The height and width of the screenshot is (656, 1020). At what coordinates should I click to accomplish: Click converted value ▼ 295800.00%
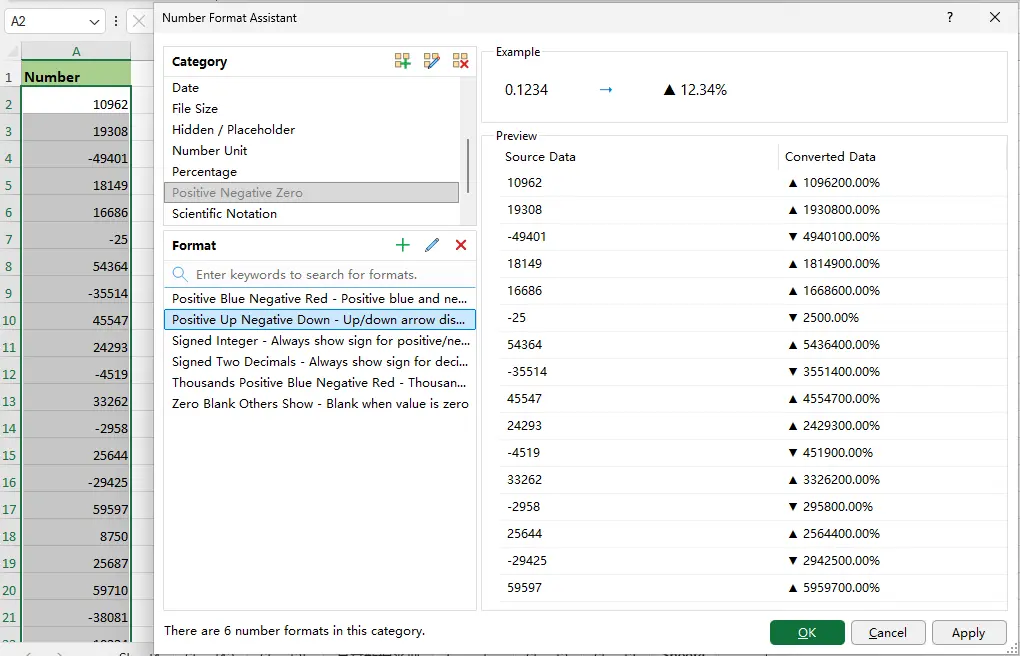(x=830, y=506)
